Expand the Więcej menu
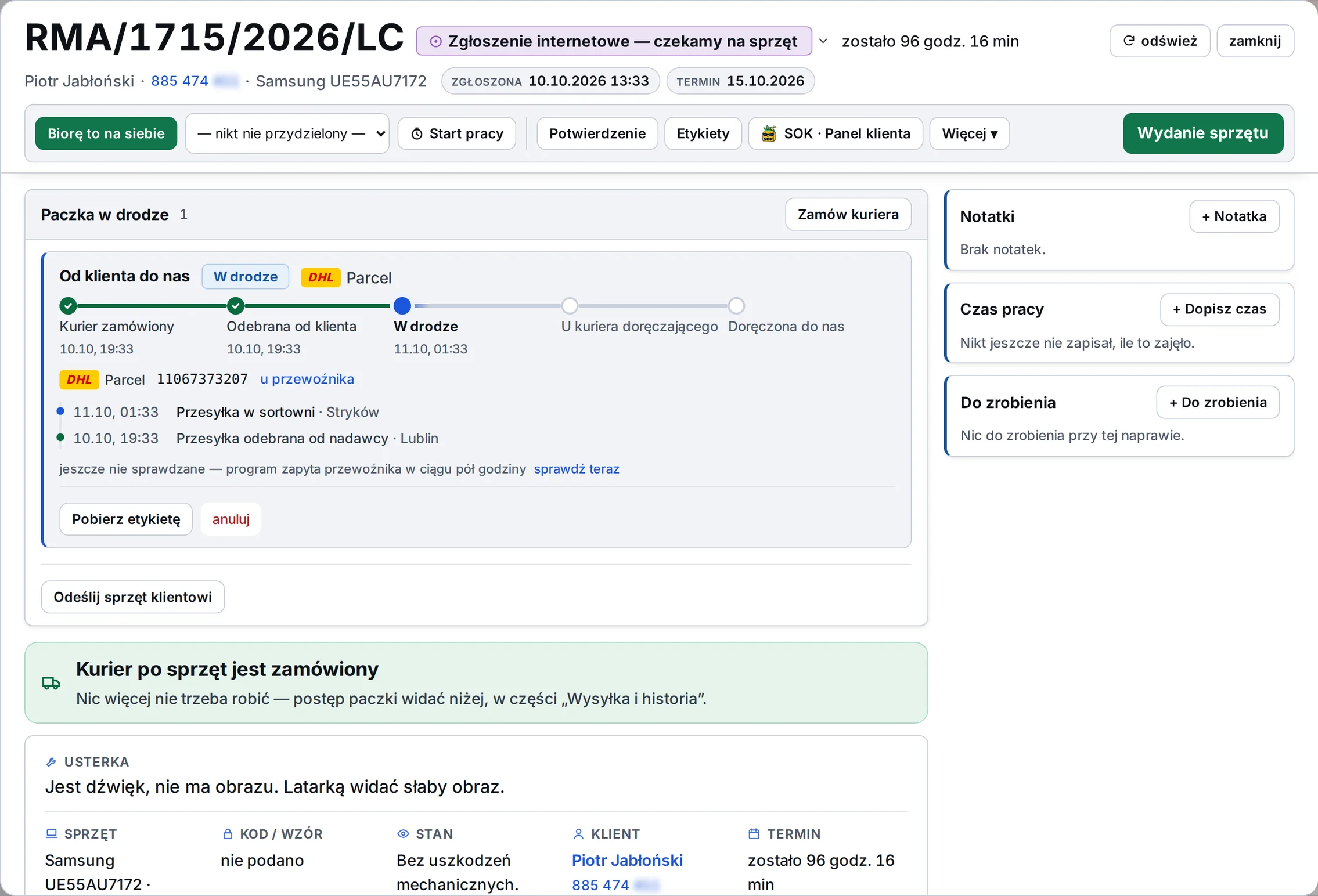The image size is (1318, 896). click(969, 133)
